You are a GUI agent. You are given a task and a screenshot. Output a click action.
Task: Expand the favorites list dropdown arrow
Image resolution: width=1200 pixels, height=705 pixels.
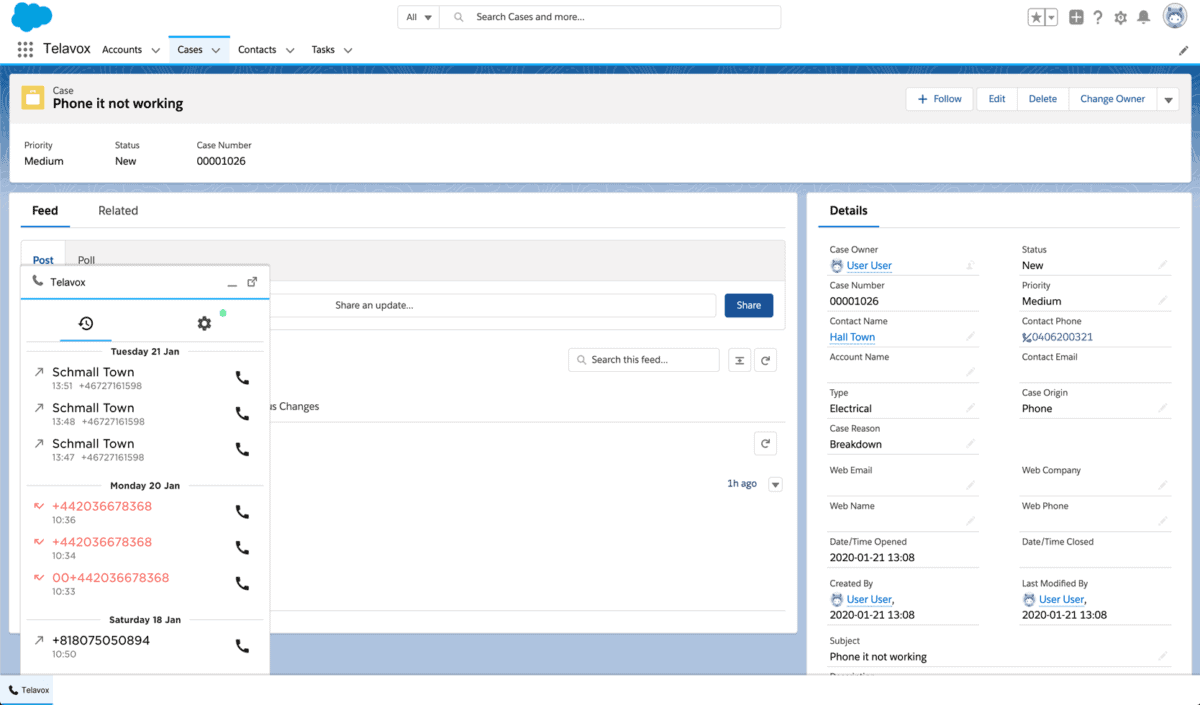1051,17
